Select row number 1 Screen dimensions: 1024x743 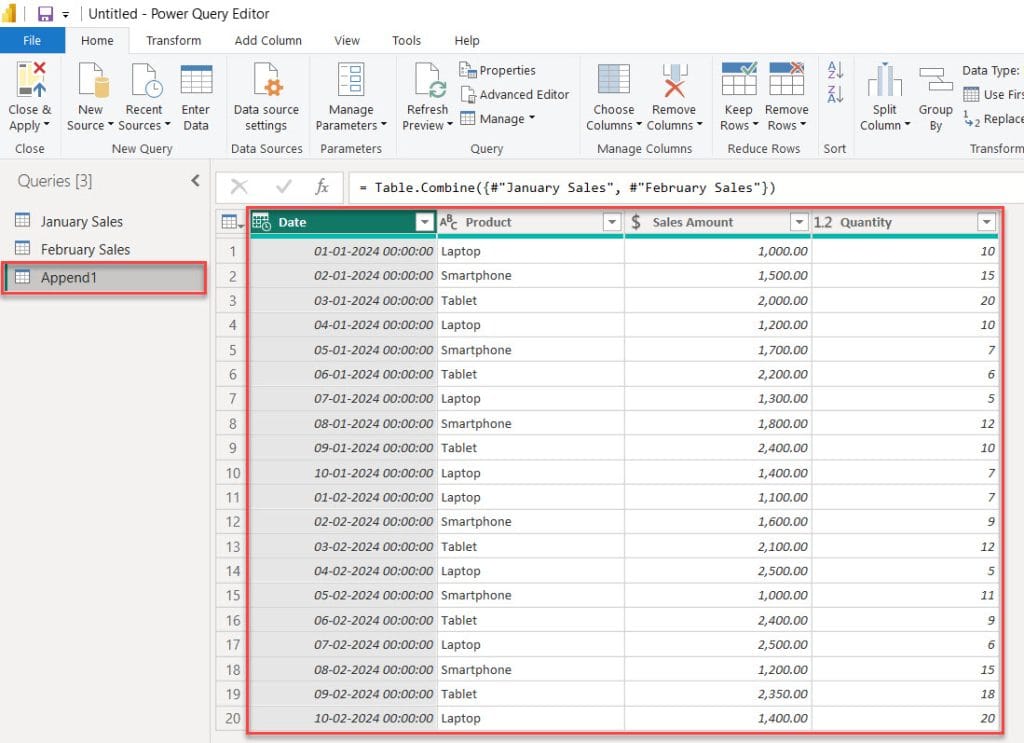point(232,251)
